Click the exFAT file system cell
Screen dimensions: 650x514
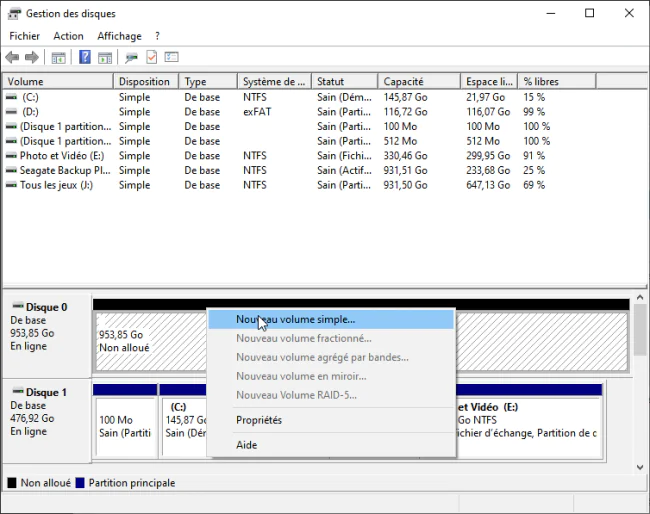(x=257, y=112)
